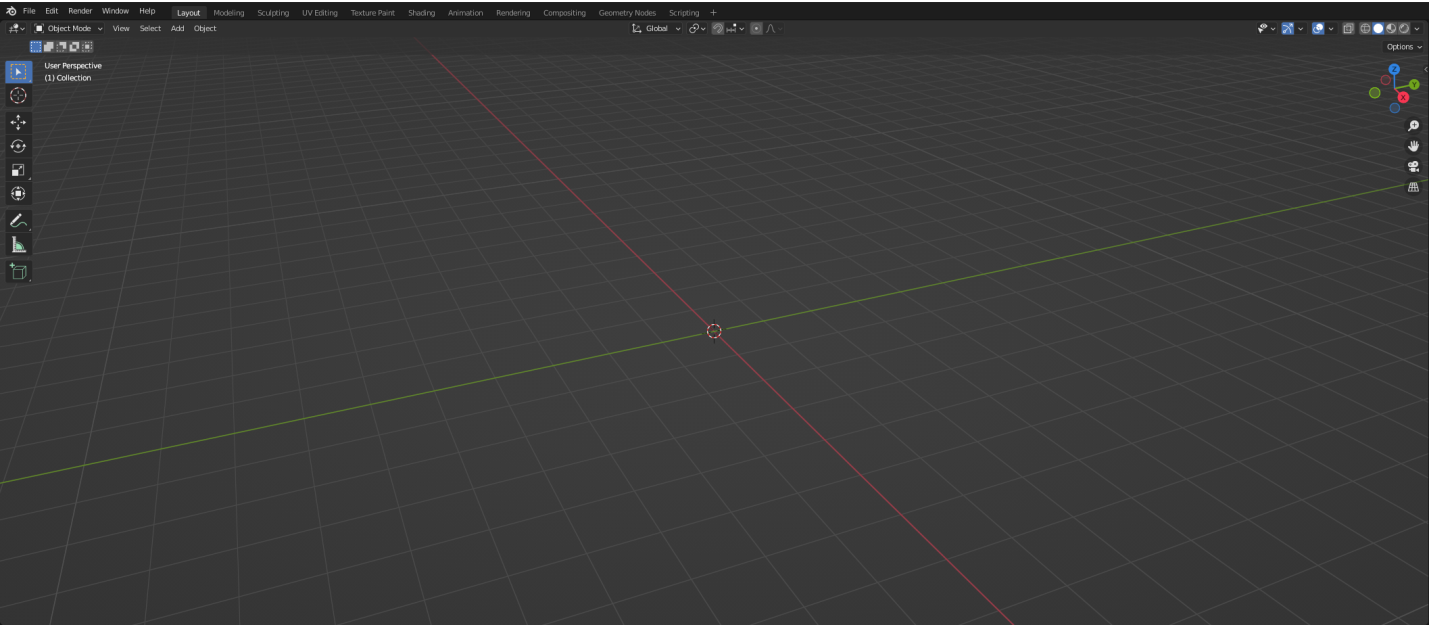Switch to the Scripting workspace tab

684,13
